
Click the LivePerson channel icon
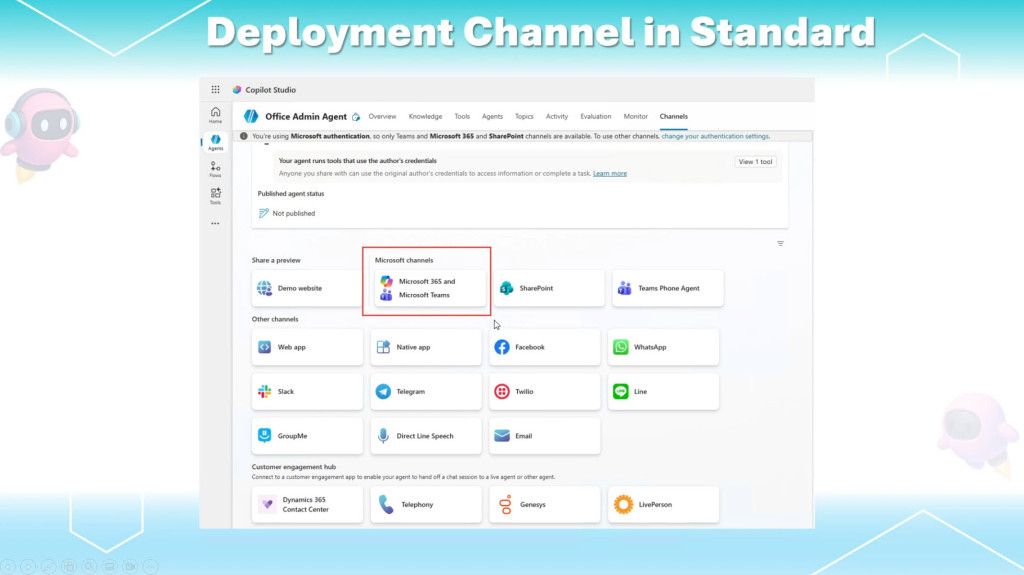[623, 504]
